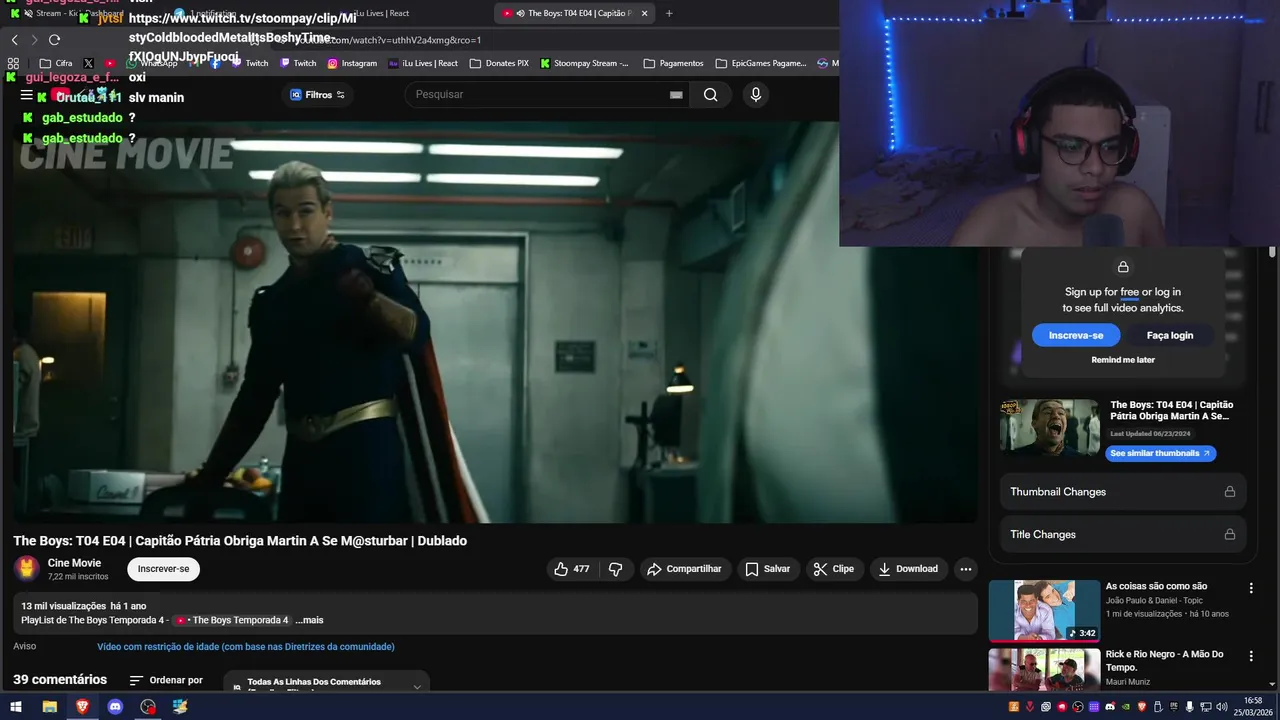Save video to playlist with Salvar
1280x720 pixels.
coord(768,569)
